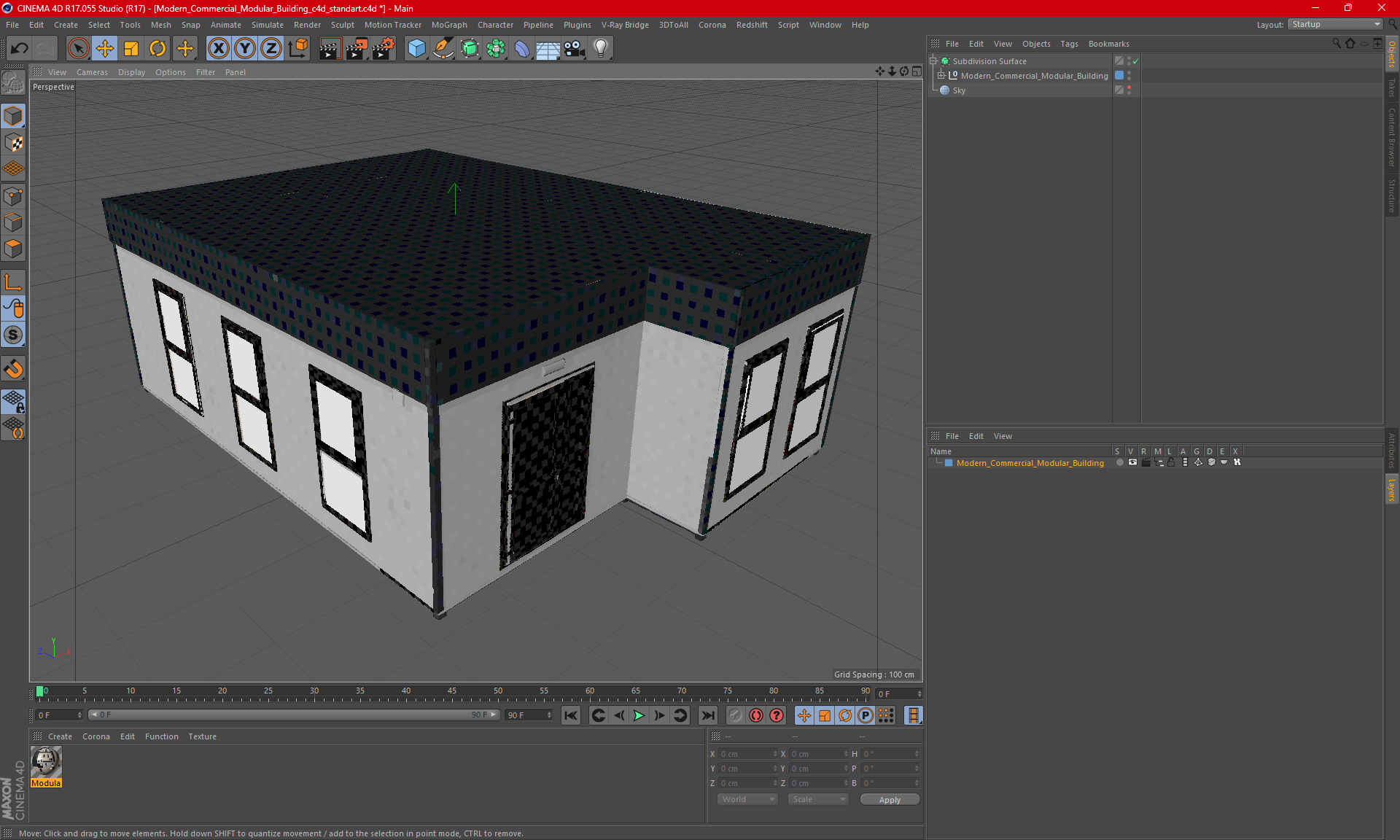The height and width of the screenshot is (840, 1400).
Task: Toggle Enable Snap magnet icon
Action: coord(13,369)
